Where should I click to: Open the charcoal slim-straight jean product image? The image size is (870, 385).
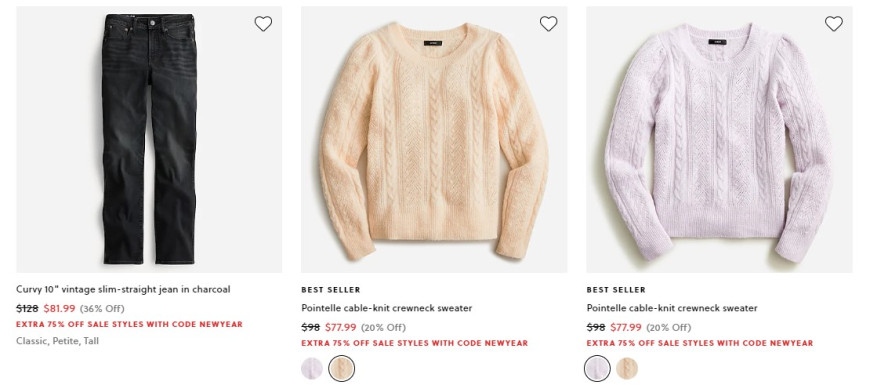(149, 139)
